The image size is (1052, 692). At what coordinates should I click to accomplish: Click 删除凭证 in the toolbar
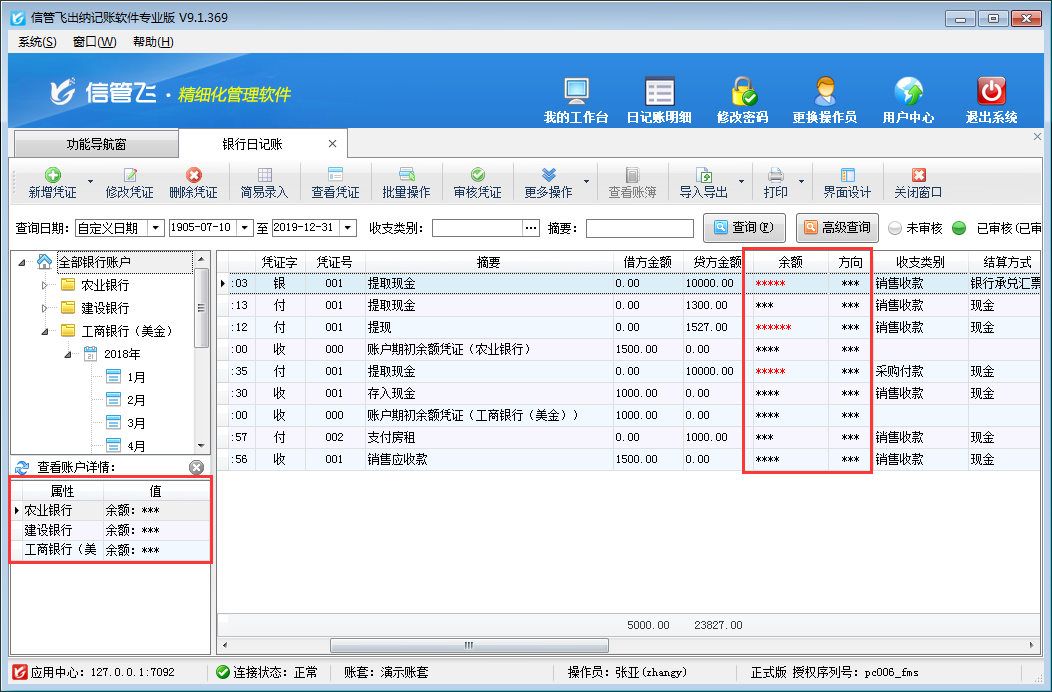click(x=193, y=183)
